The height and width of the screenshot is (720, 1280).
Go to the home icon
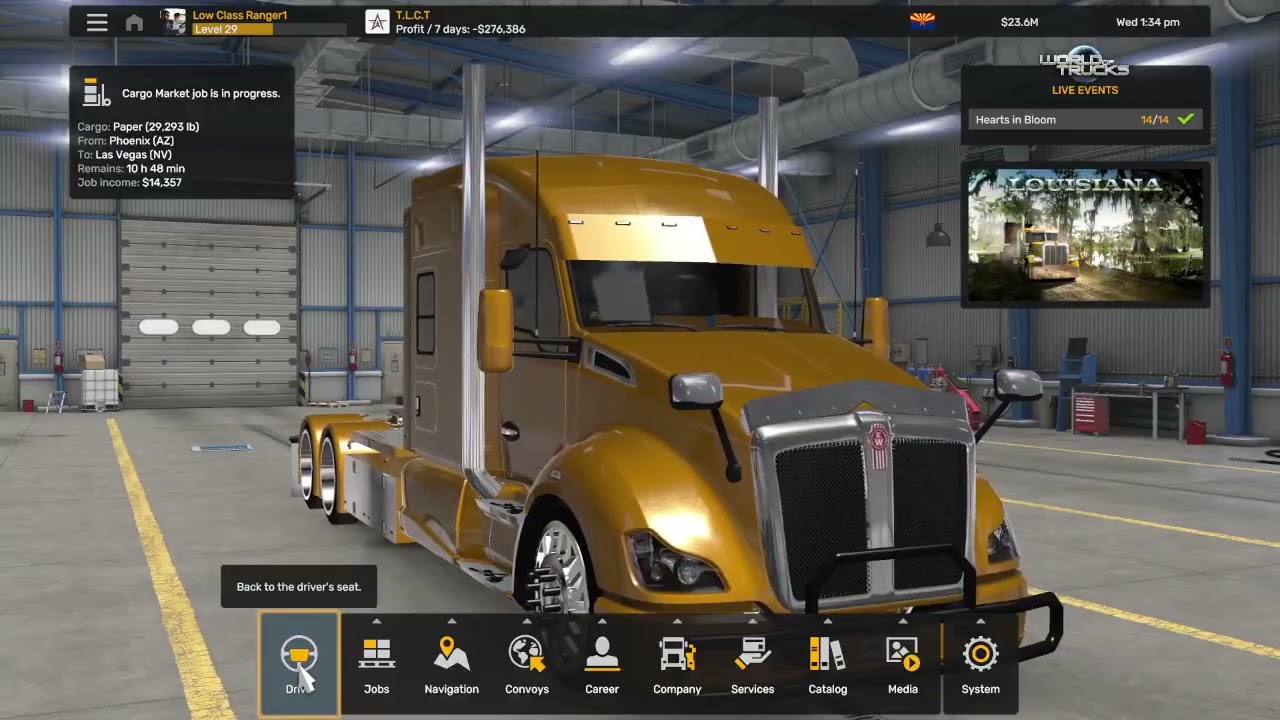[x=134, y=22]
